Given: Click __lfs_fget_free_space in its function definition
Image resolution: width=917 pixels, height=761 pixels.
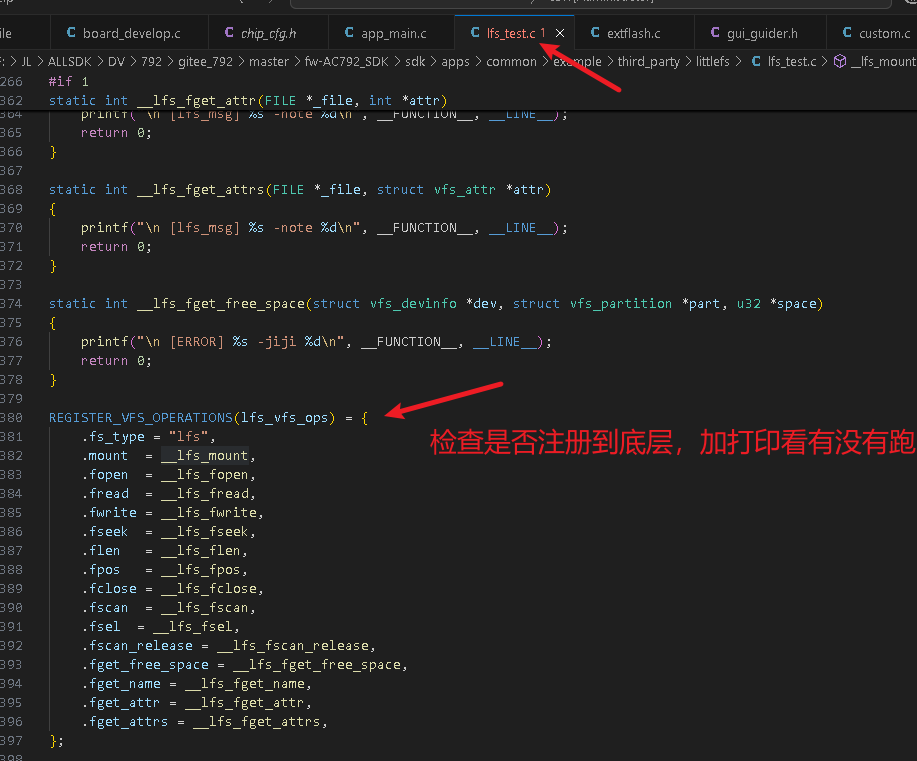Looking at the screenshot, I should click(x=220, y=304).
